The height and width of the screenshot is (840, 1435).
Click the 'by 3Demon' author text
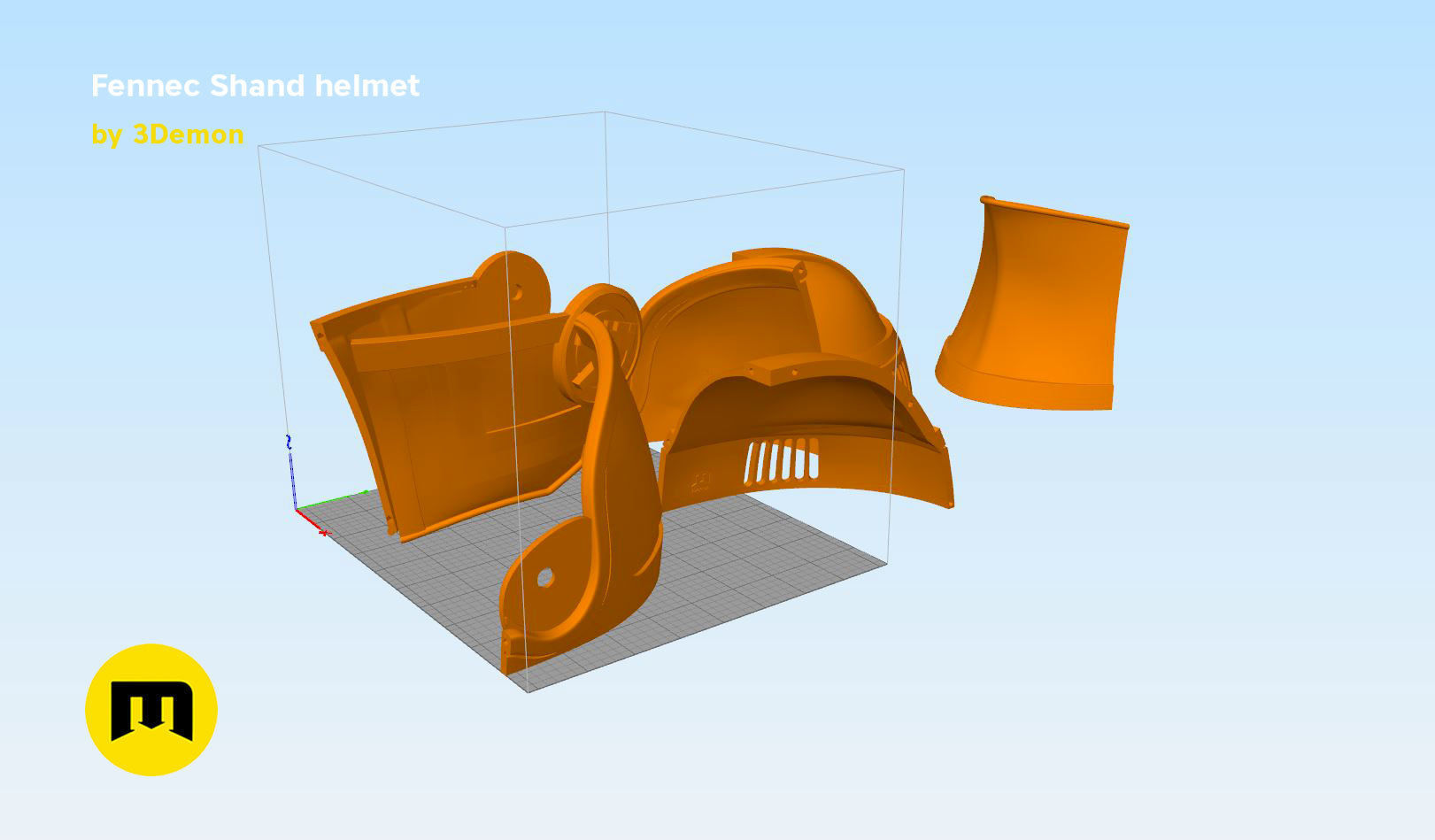point(167,135)
